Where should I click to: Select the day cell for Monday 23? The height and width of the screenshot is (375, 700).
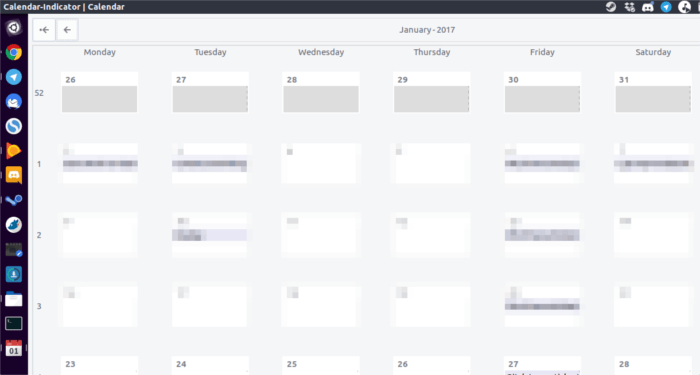(x=100, y=366)
